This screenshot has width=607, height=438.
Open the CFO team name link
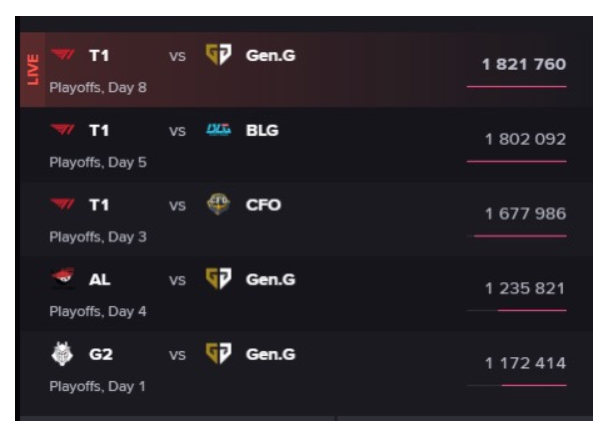263,205
